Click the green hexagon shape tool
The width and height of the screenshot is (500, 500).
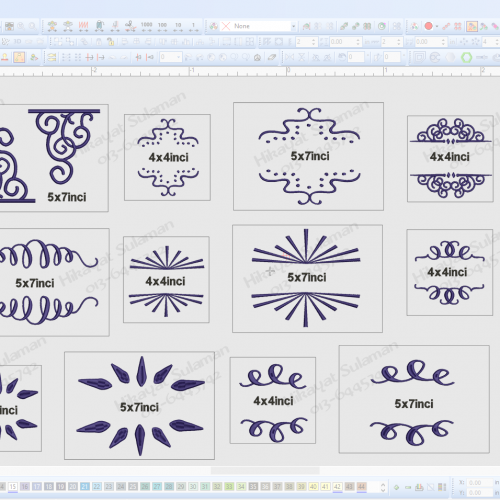pyautogui.click(x=467, y=57)
